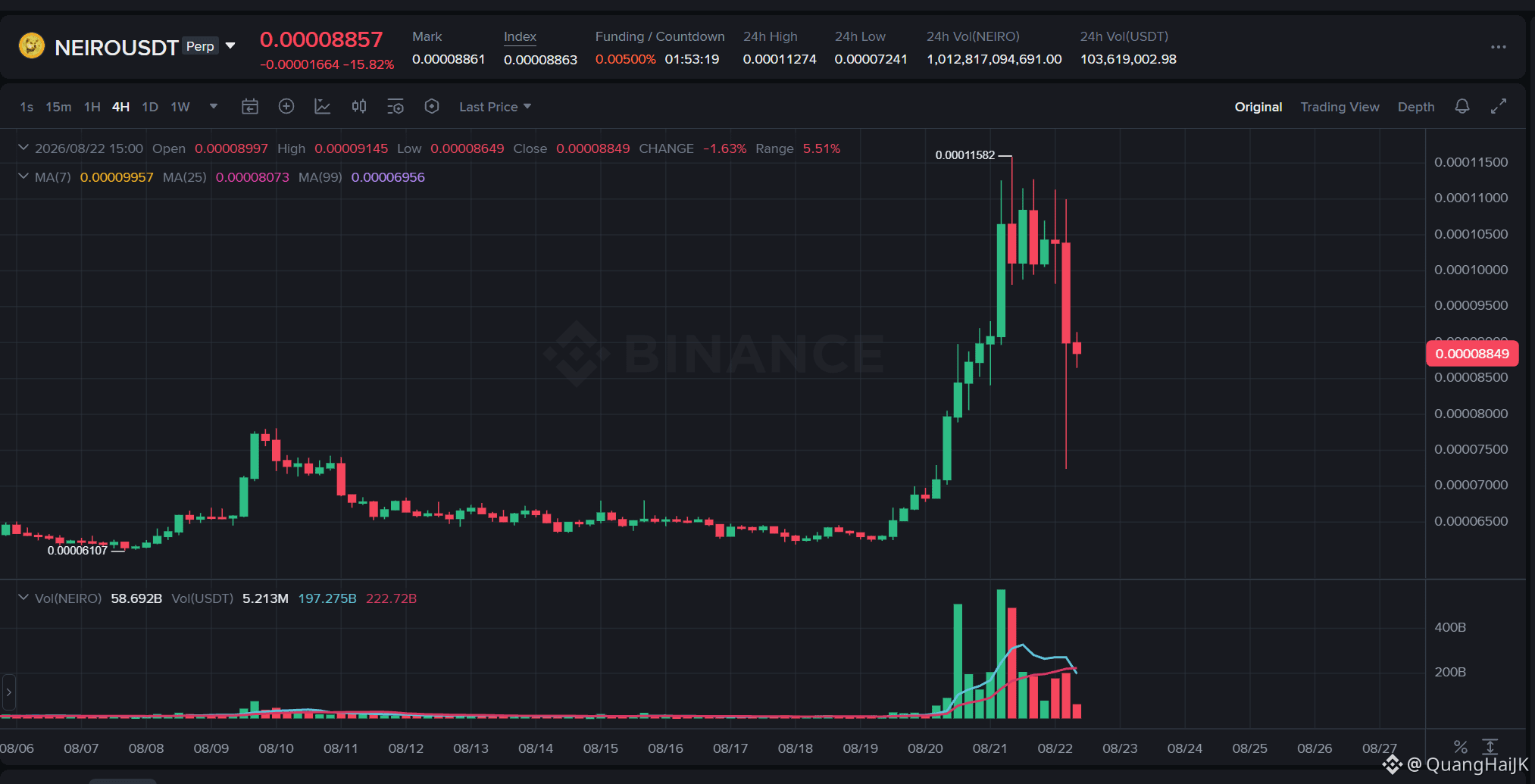Open the Last Price dropdown
Image resolution: width=1535 pixels, height=784 pixels.
click(495, 107)
